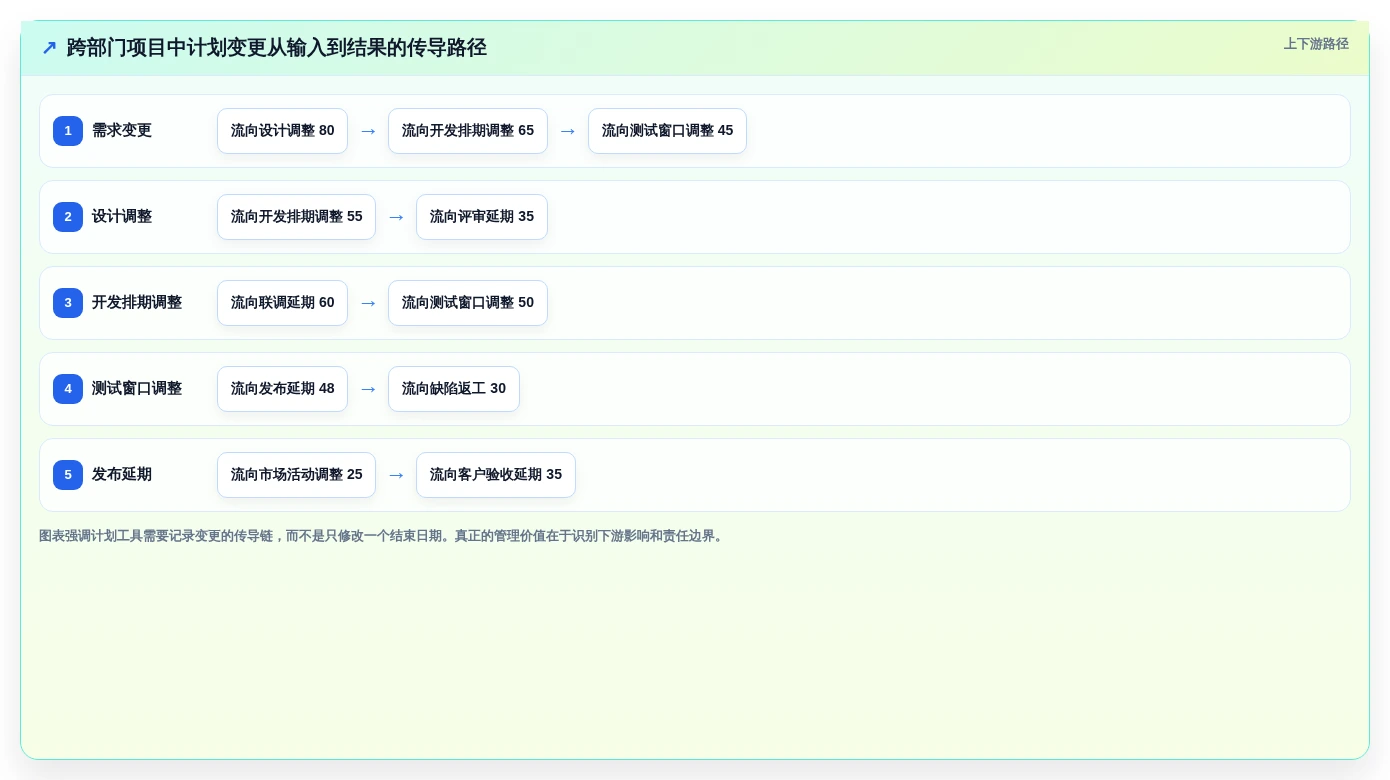This screenshot has width=1390, height=780.
Task: Pick the 流向发布延期 48 chip
Action: coord(282,389)
